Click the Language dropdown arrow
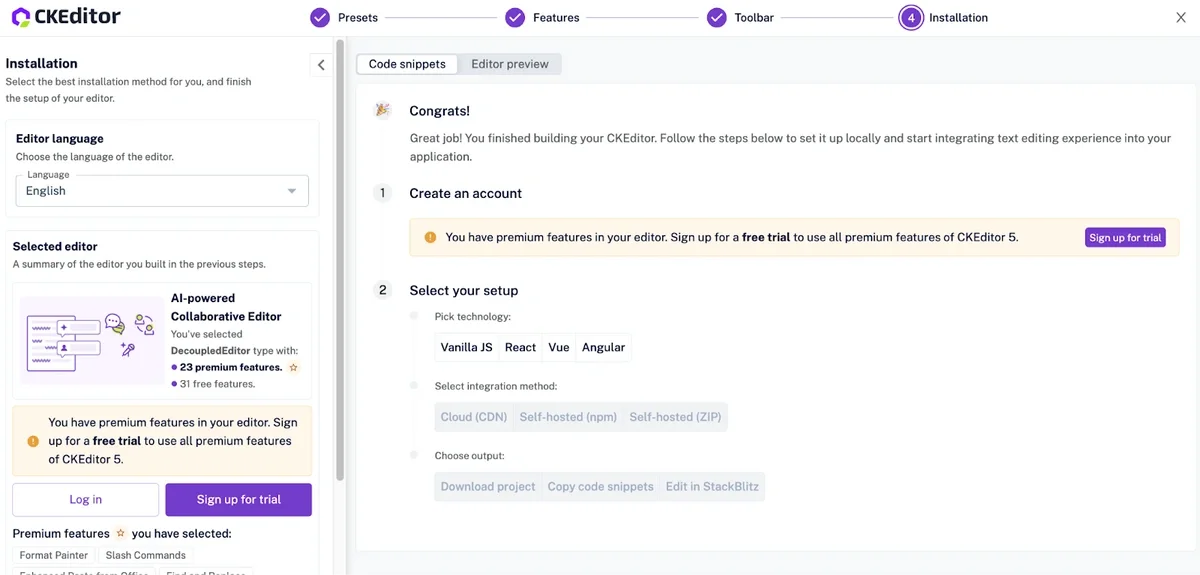Viewport: 1200px width, 575px height. click(x=292, y=191)
